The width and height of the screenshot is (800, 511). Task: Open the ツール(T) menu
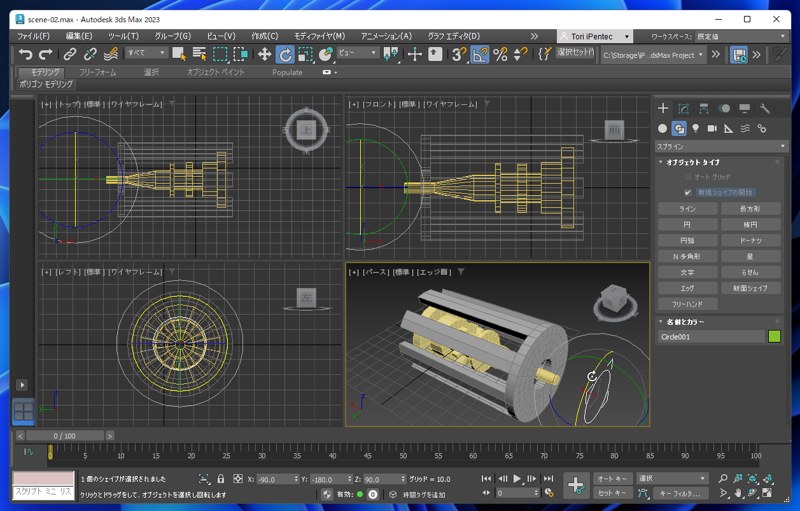tap(123, 36)
